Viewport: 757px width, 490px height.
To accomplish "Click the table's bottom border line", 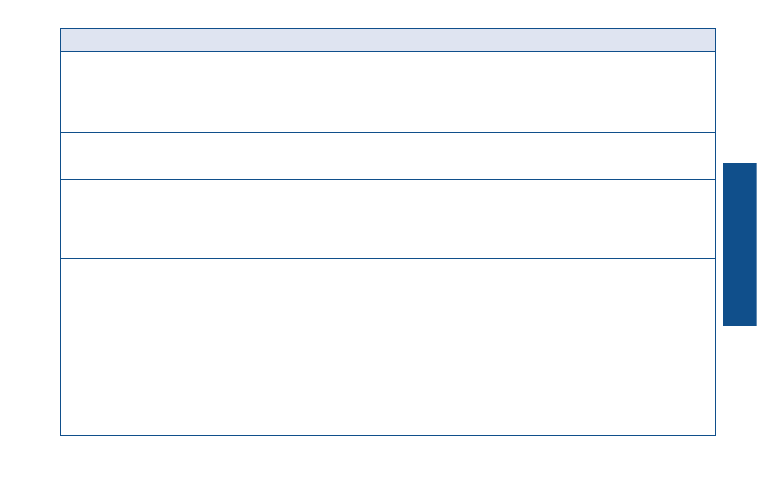I will [x=388, y=435].
